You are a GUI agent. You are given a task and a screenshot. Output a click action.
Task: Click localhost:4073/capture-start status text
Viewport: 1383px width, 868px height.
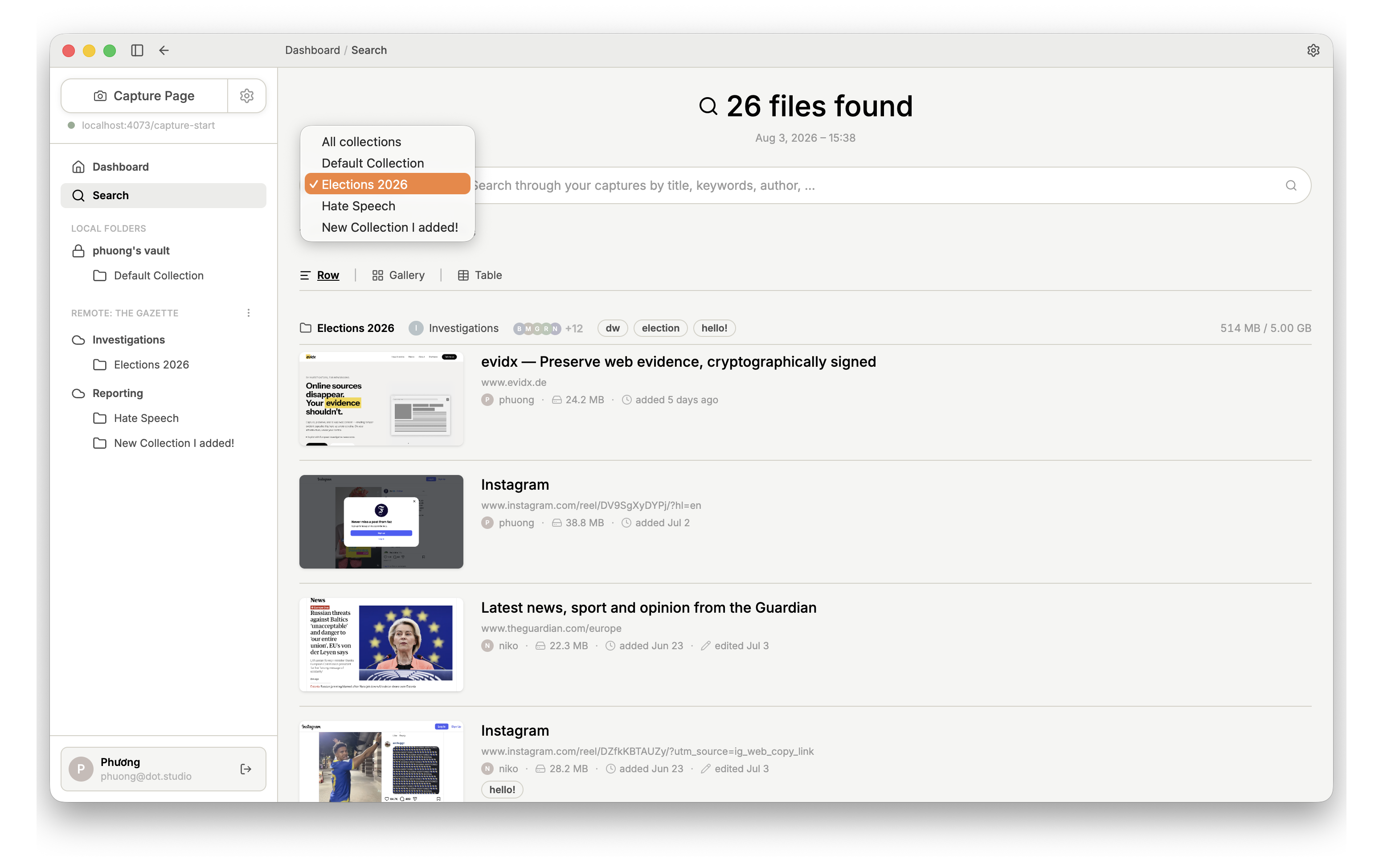coord(148,126)
